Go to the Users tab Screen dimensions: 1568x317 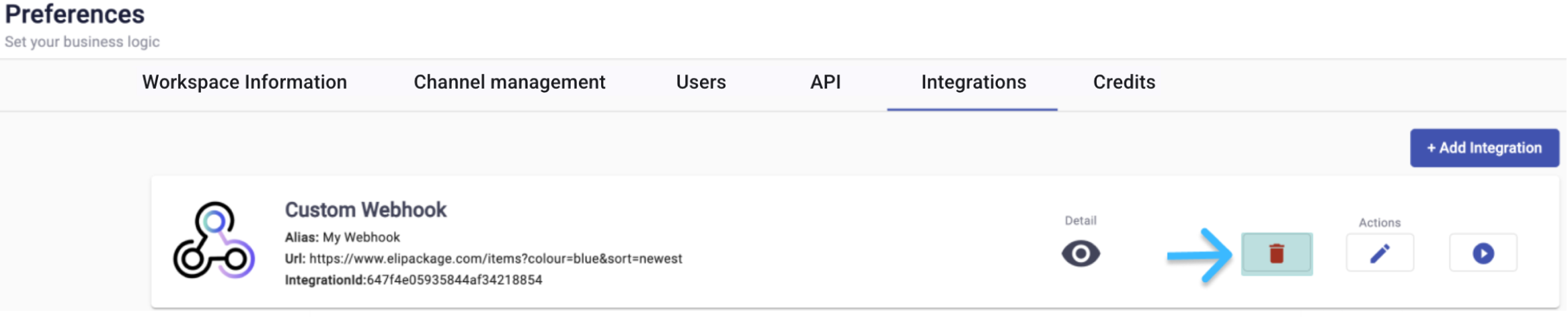701,82
